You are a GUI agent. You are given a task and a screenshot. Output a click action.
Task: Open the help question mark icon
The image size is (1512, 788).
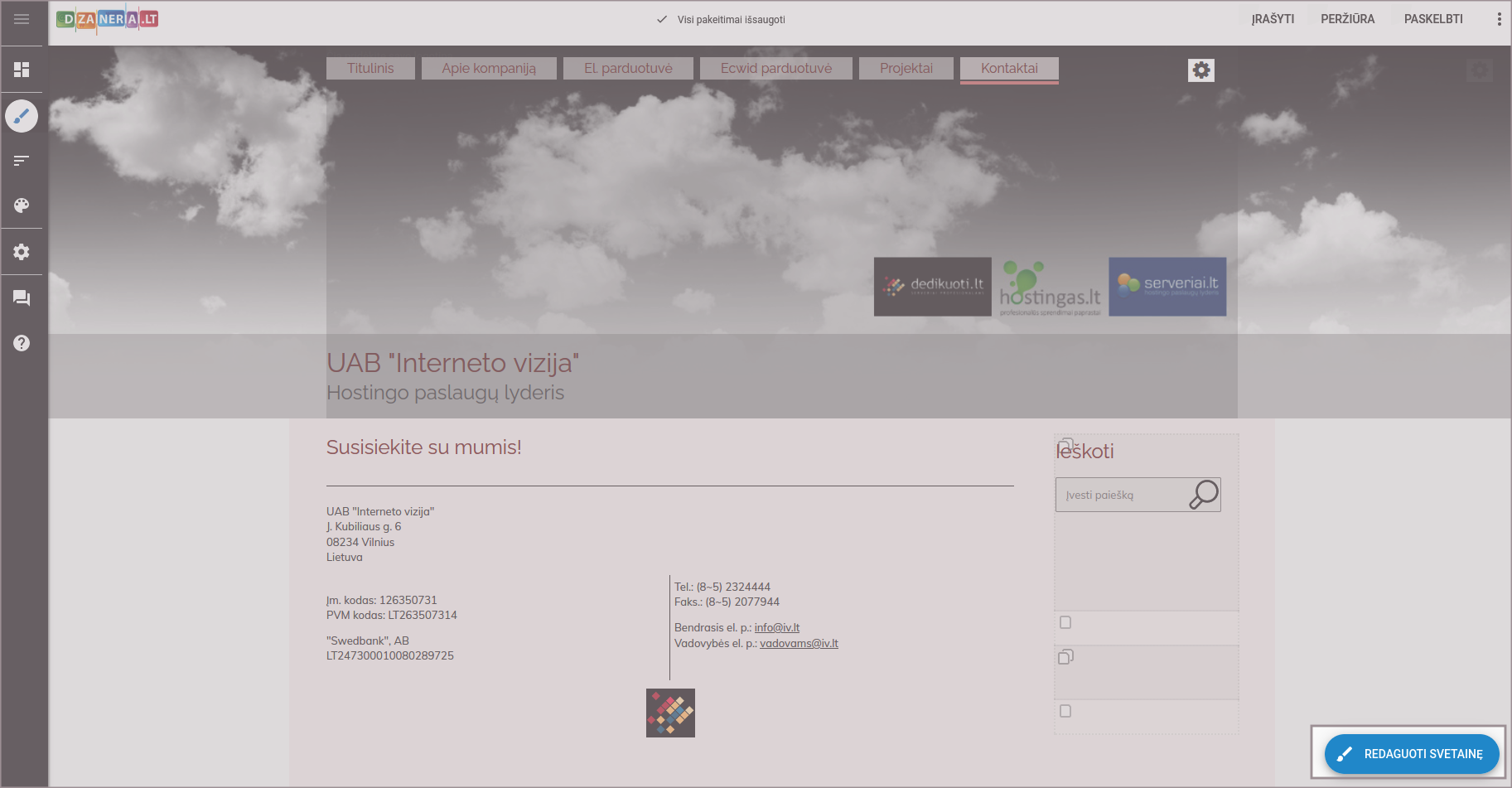pos(22,343)
